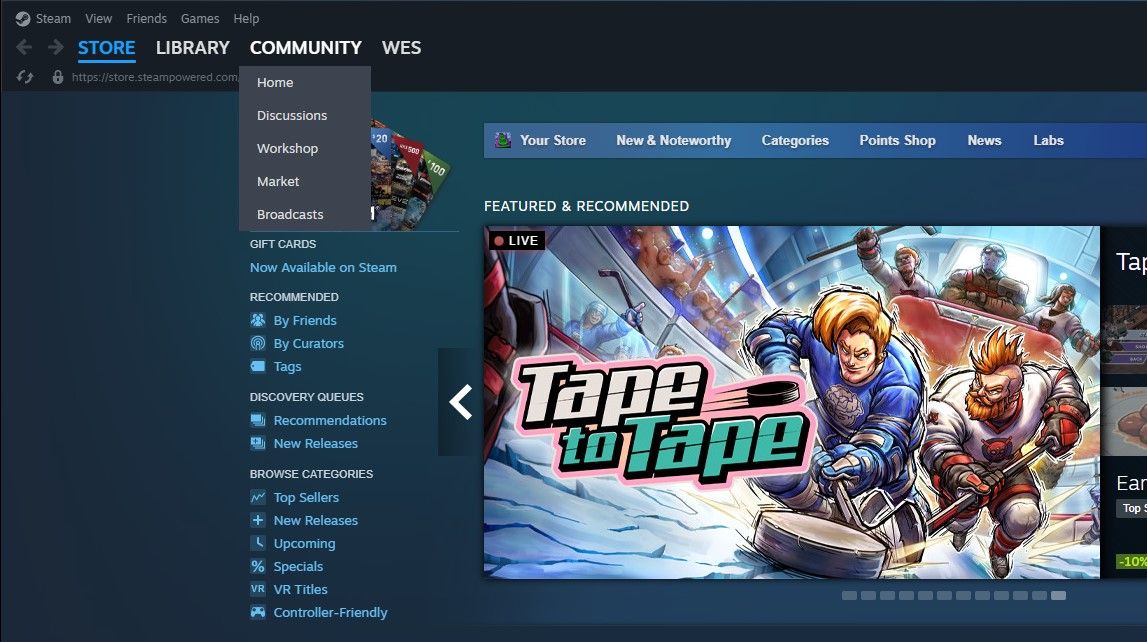The image size is (1147, 642).
Task: Open the By Curators link
Action: tap(309, 343)
